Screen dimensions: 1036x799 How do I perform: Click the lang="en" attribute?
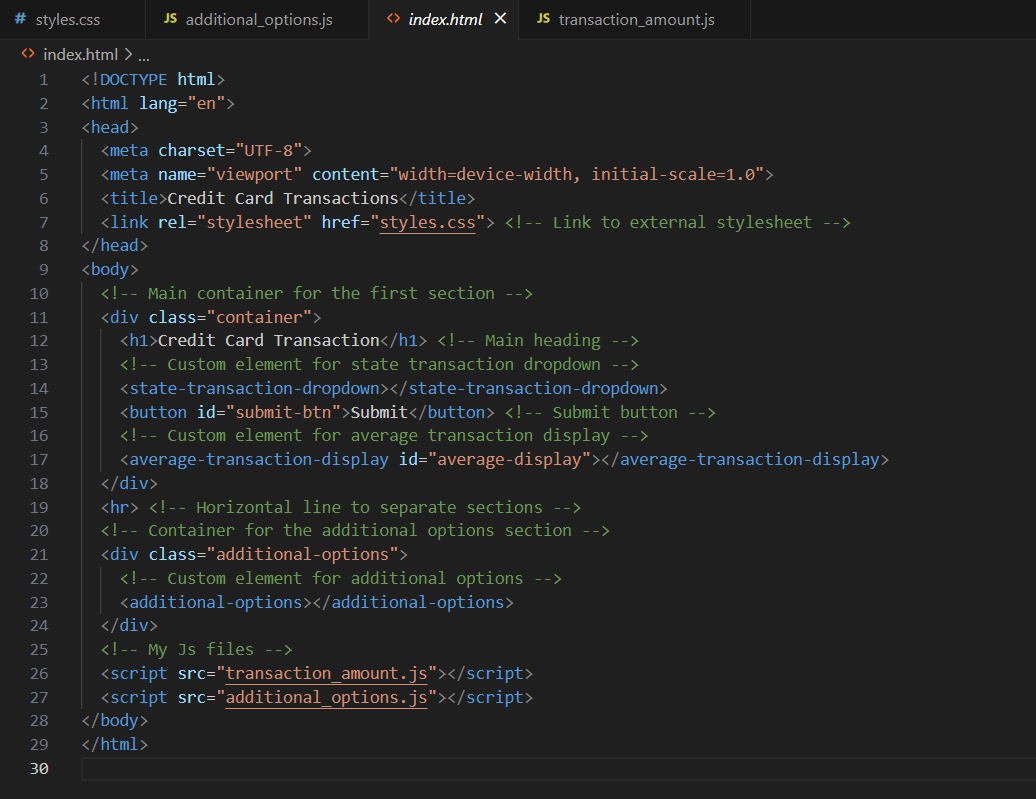point(182,104)
